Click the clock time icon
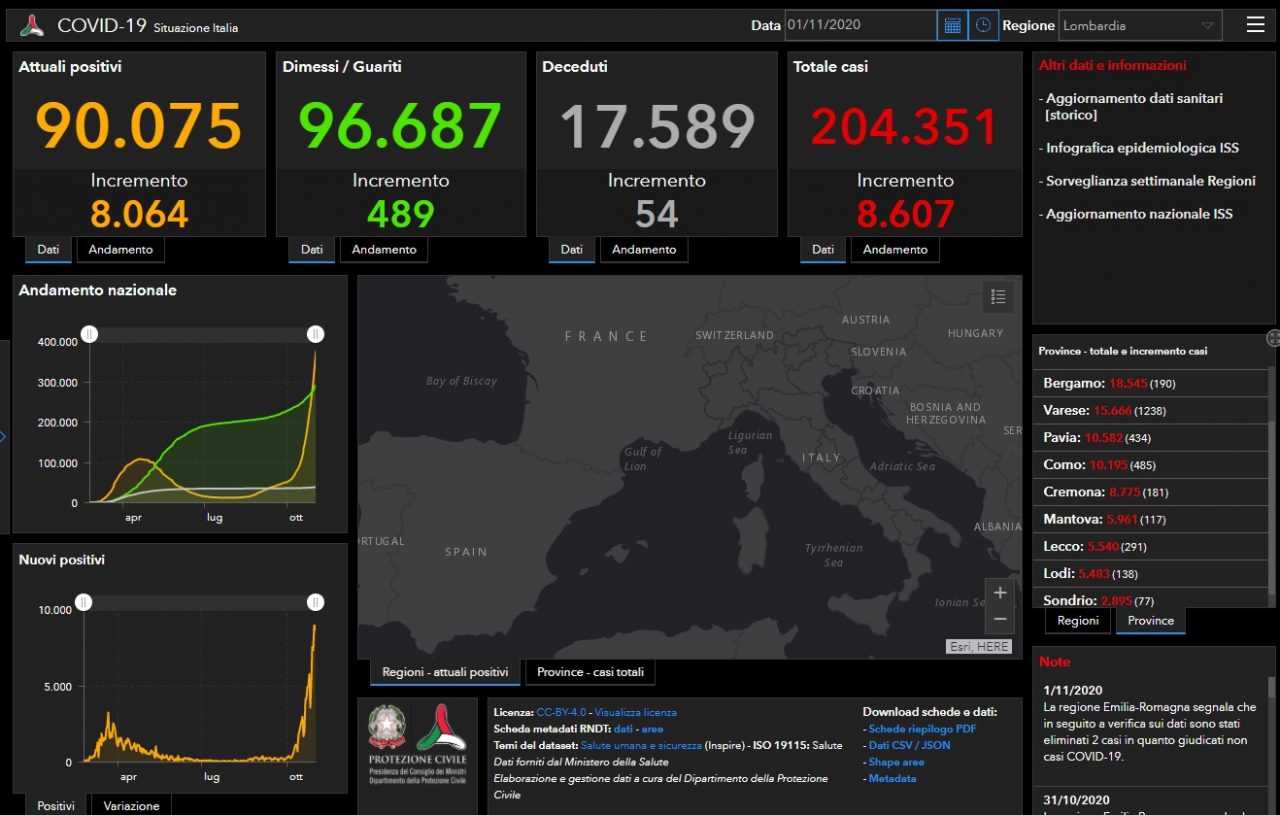Screen dimensions: 1280x815 click(984, 25)
